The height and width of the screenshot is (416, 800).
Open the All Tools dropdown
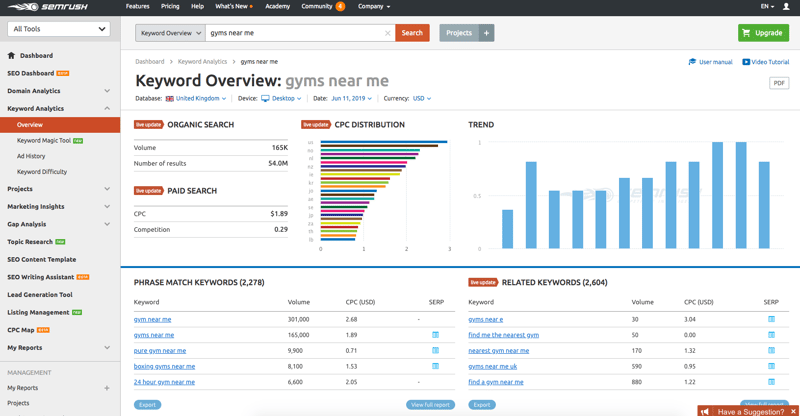pyautogui.click(x=59, y=29)
